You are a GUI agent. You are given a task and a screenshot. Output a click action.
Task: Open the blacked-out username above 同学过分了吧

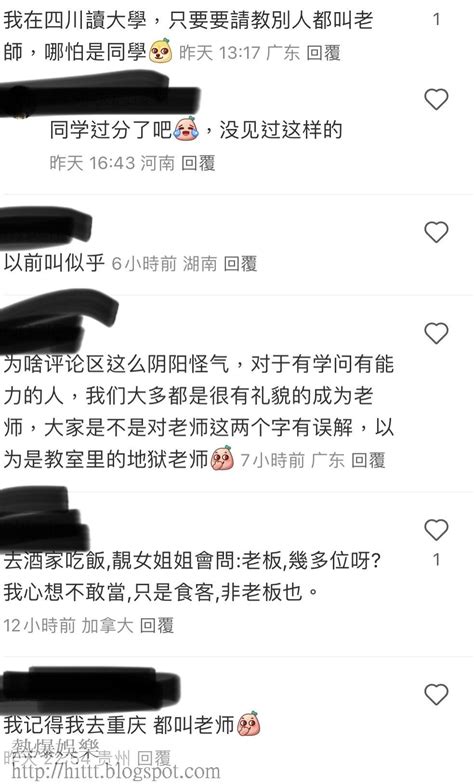click(x=100, y=96)
